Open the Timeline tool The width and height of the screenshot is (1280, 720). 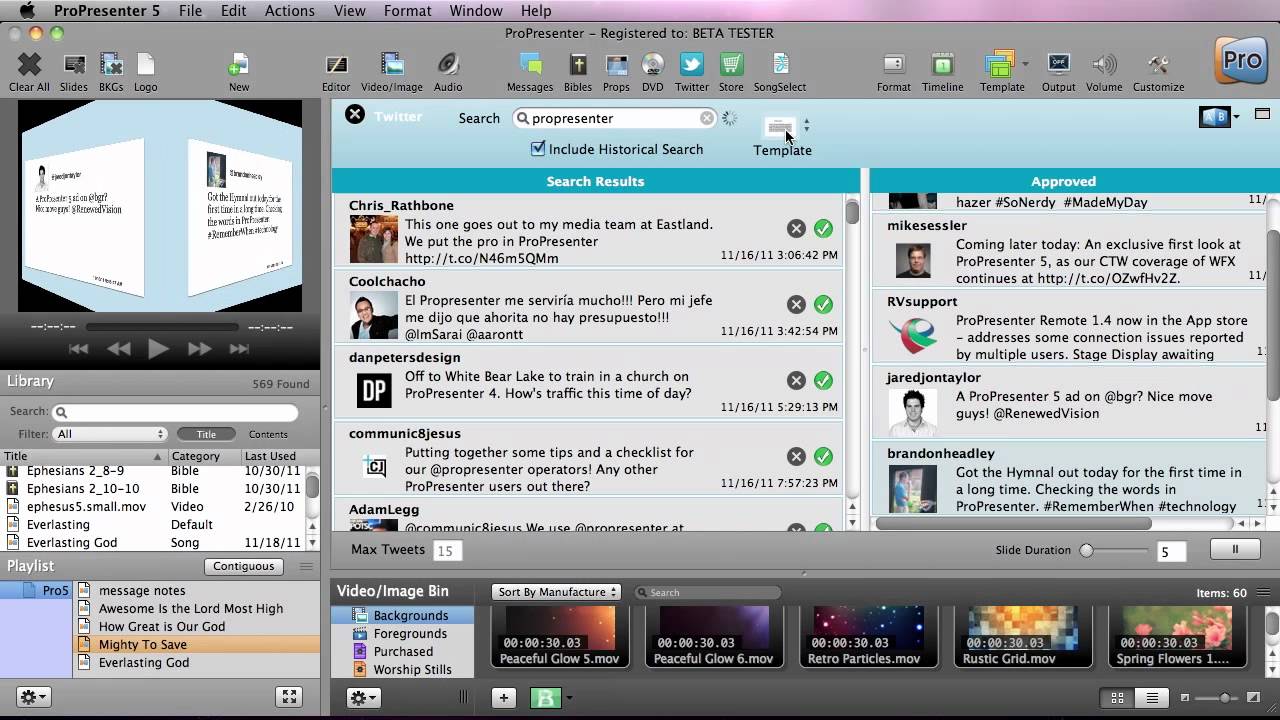pyautogui.click(x=943, y=66)
